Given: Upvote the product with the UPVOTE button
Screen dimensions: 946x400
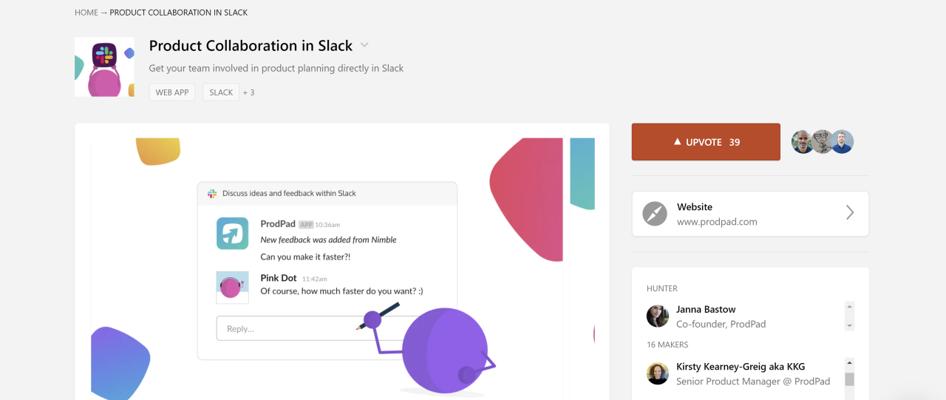Looking at the screenshot, I should click(706, 142).
